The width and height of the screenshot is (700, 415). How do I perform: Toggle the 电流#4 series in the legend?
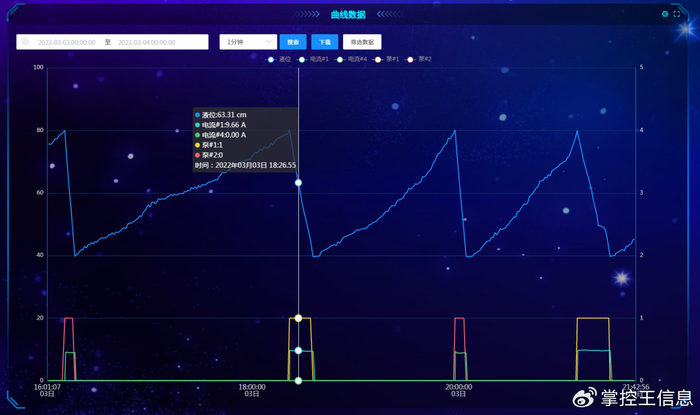pos(351,59)
